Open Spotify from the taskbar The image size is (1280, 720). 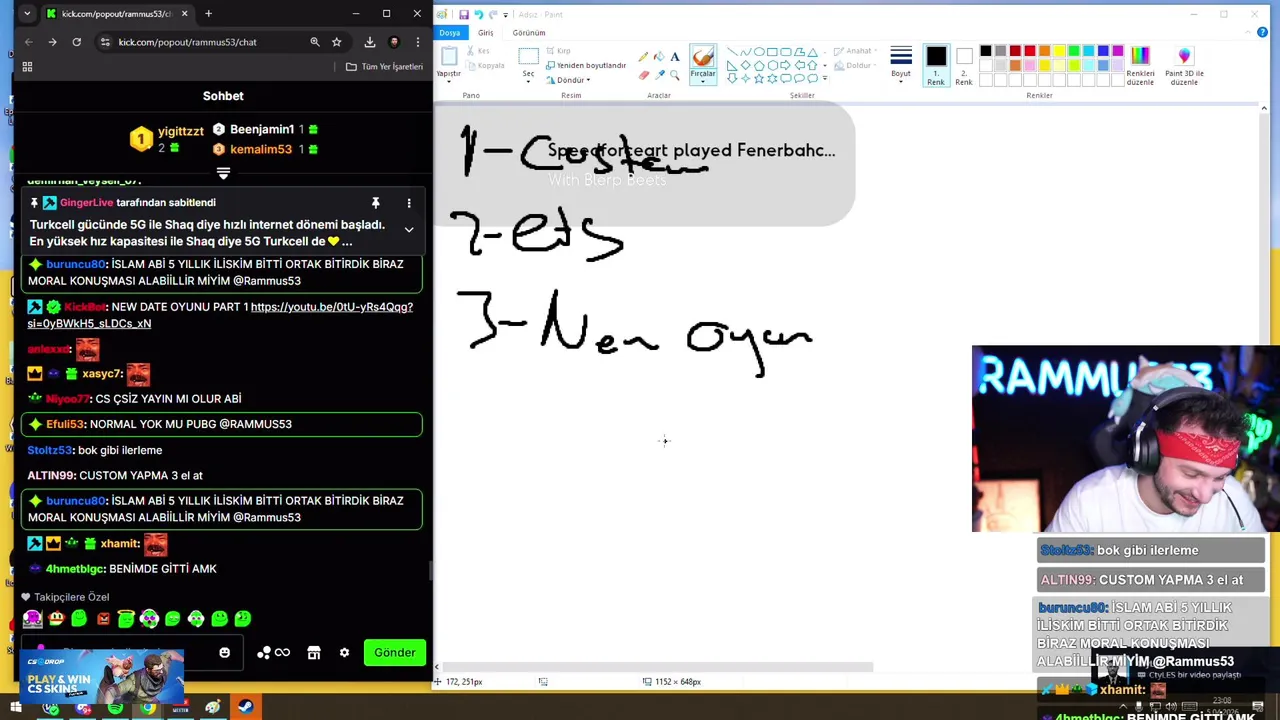pyautogui.click(x=115, y=708)
